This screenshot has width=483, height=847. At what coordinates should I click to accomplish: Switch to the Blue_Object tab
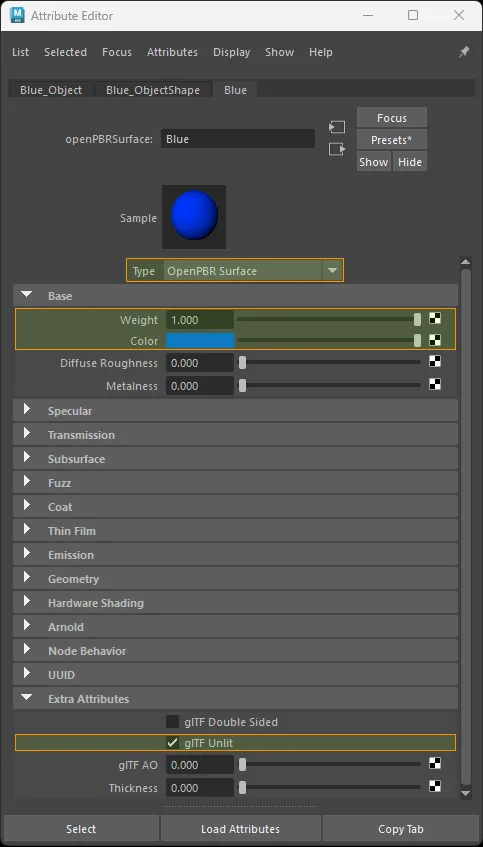pos(51,90)
